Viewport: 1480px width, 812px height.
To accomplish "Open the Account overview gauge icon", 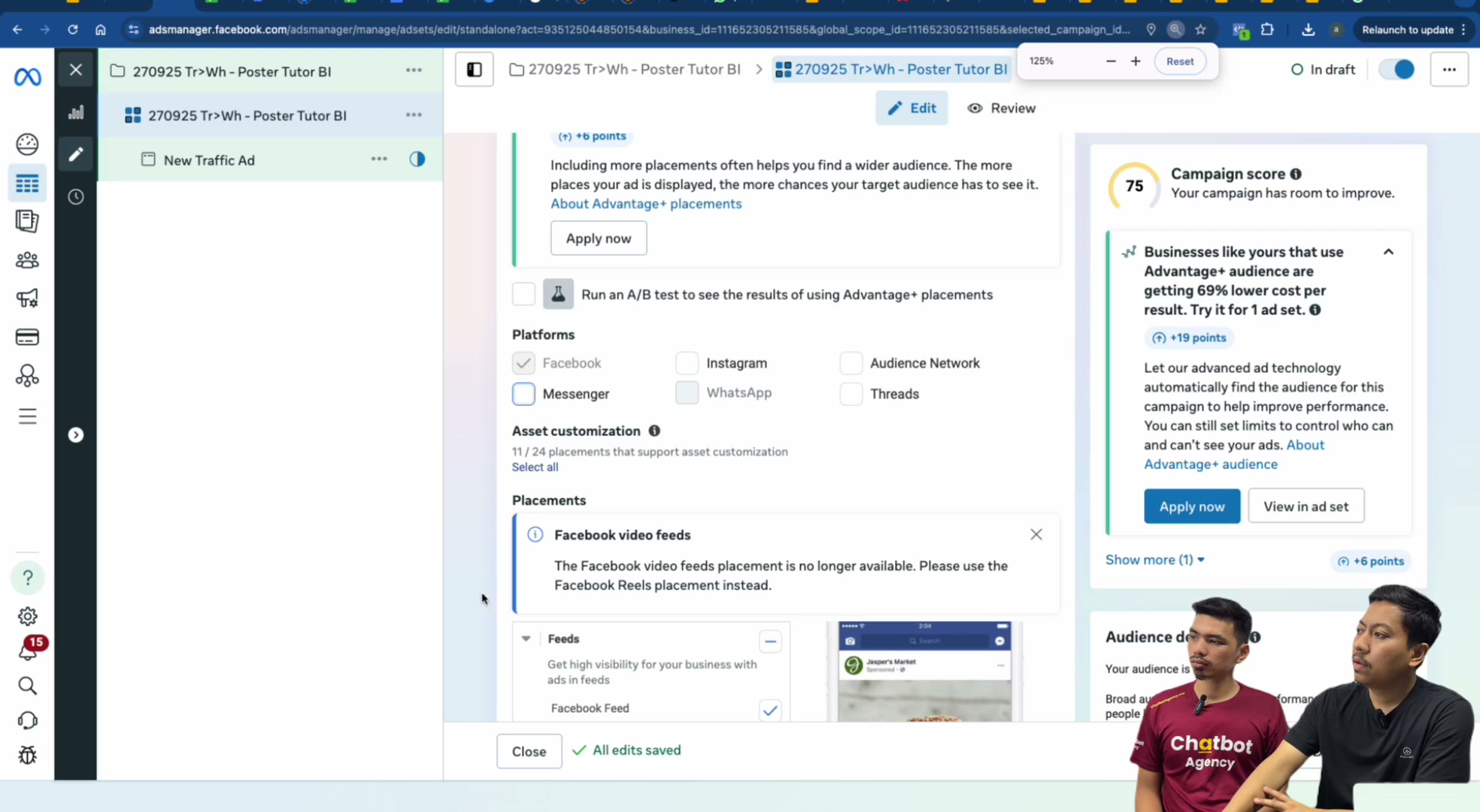I will 27,144.
